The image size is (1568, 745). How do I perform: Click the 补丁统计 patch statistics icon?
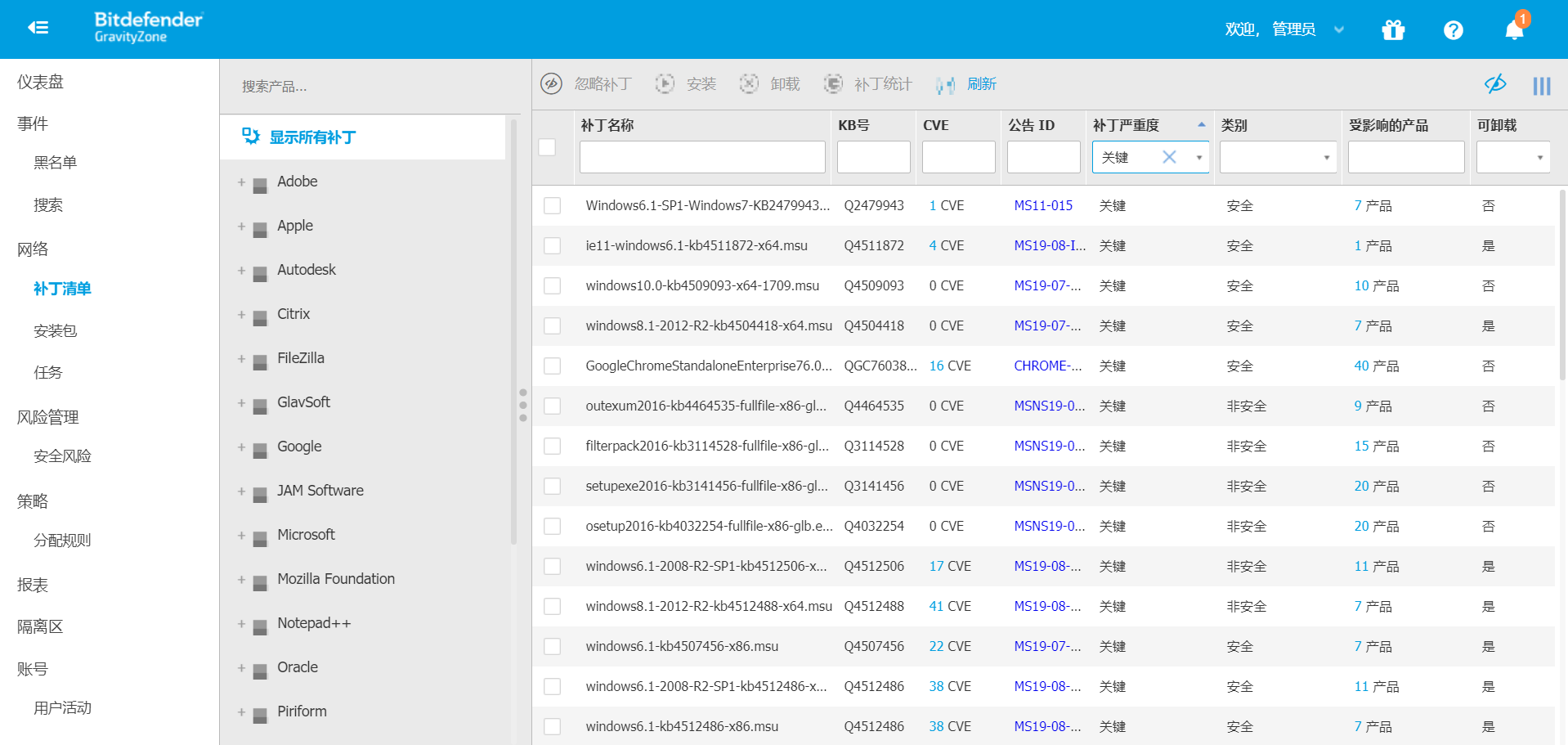coord(833,83)
